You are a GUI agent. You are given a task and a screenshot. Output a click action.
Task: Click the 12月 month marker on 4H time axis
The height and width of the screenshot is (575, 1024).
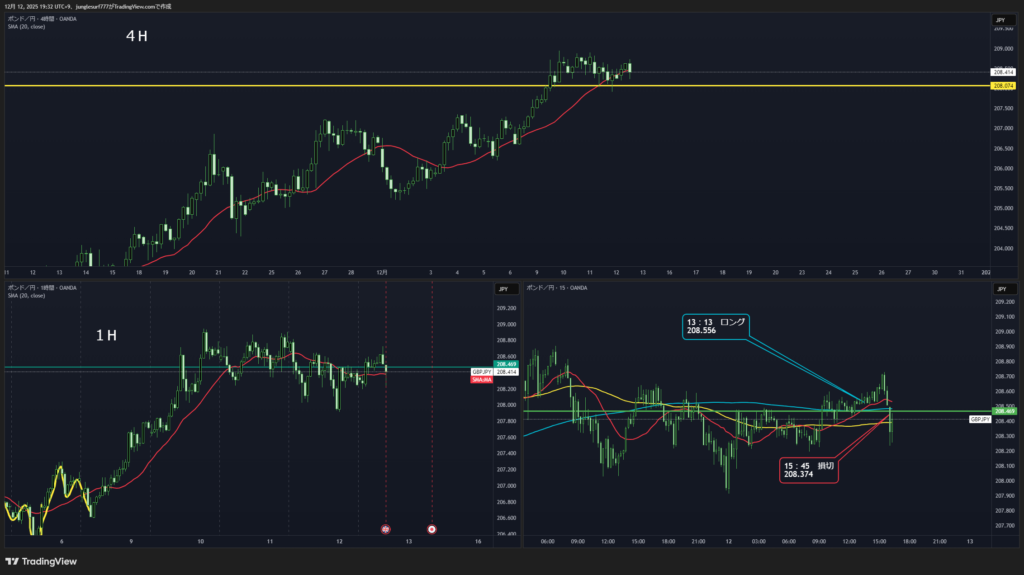(378, 272)
